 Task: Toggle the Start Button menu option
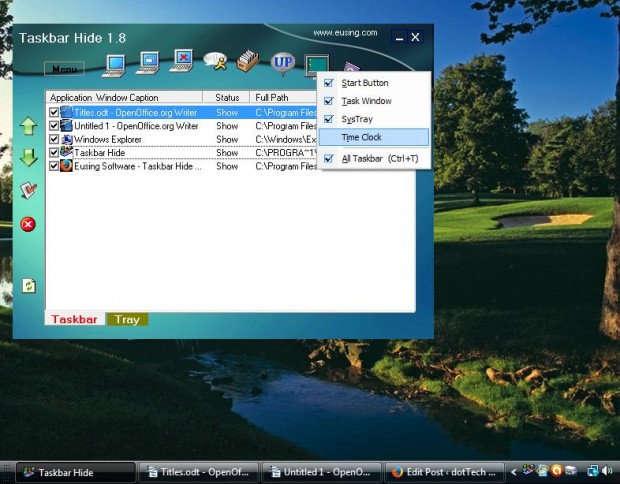tap(374, 83)
